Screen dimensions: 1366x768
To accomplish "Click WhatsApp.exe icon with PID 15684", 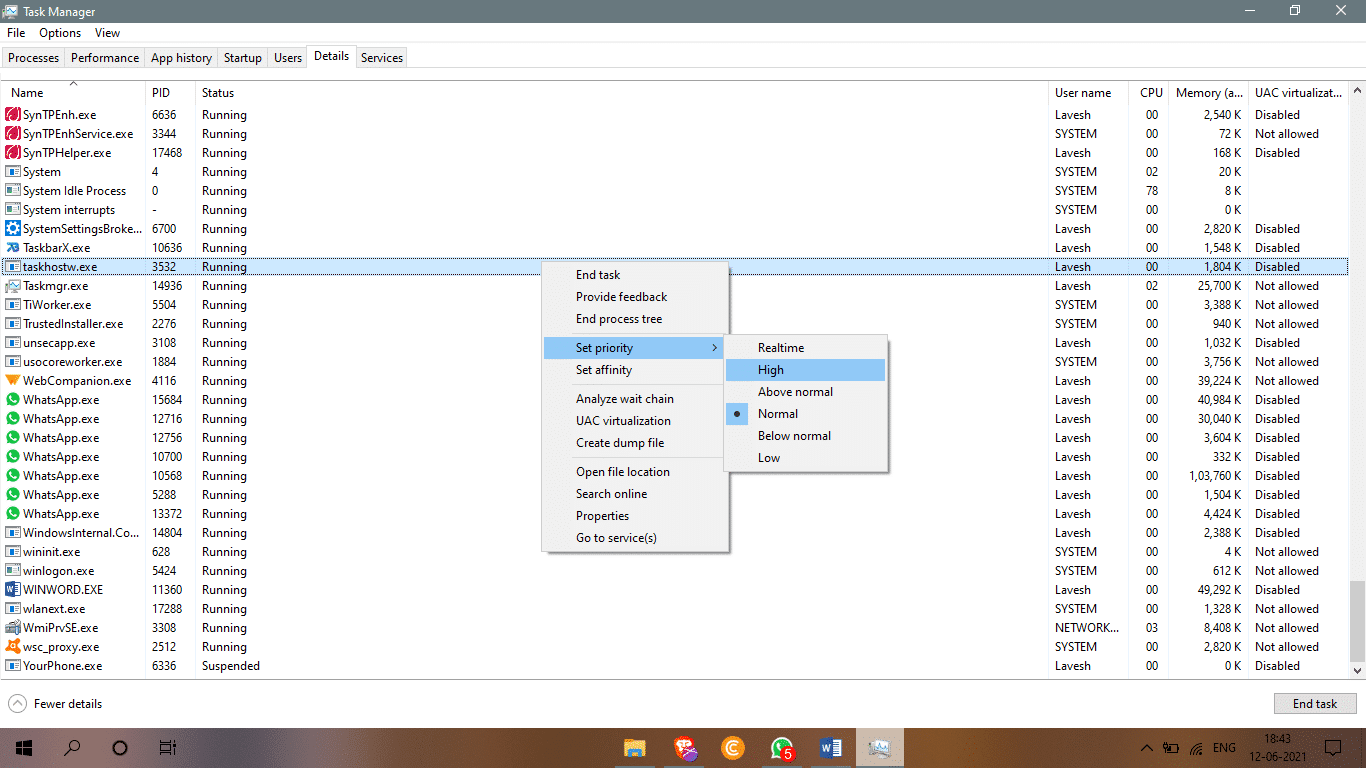I will 13,400.
